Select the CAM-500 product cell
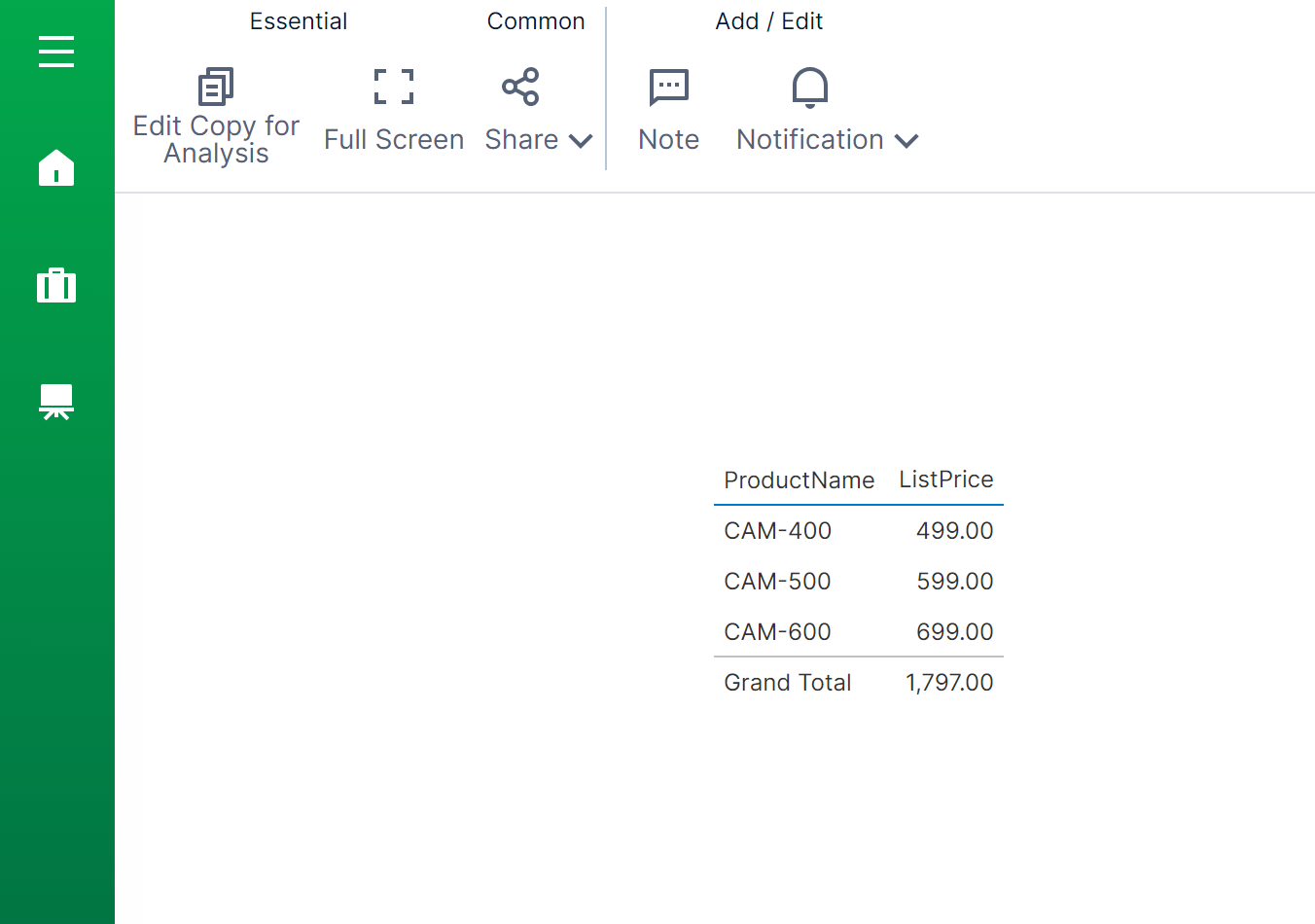 click(777, 582)
